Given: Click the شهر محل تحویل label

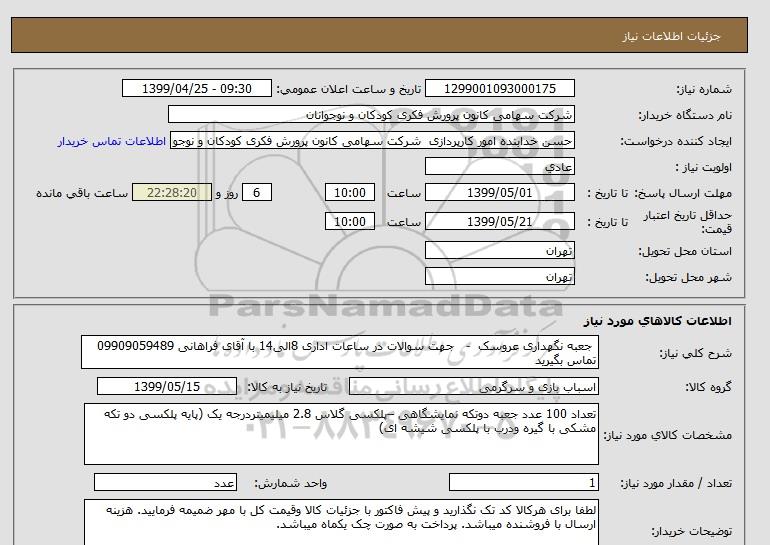Looking at the screenshot, I should click(x=688, y=277).
